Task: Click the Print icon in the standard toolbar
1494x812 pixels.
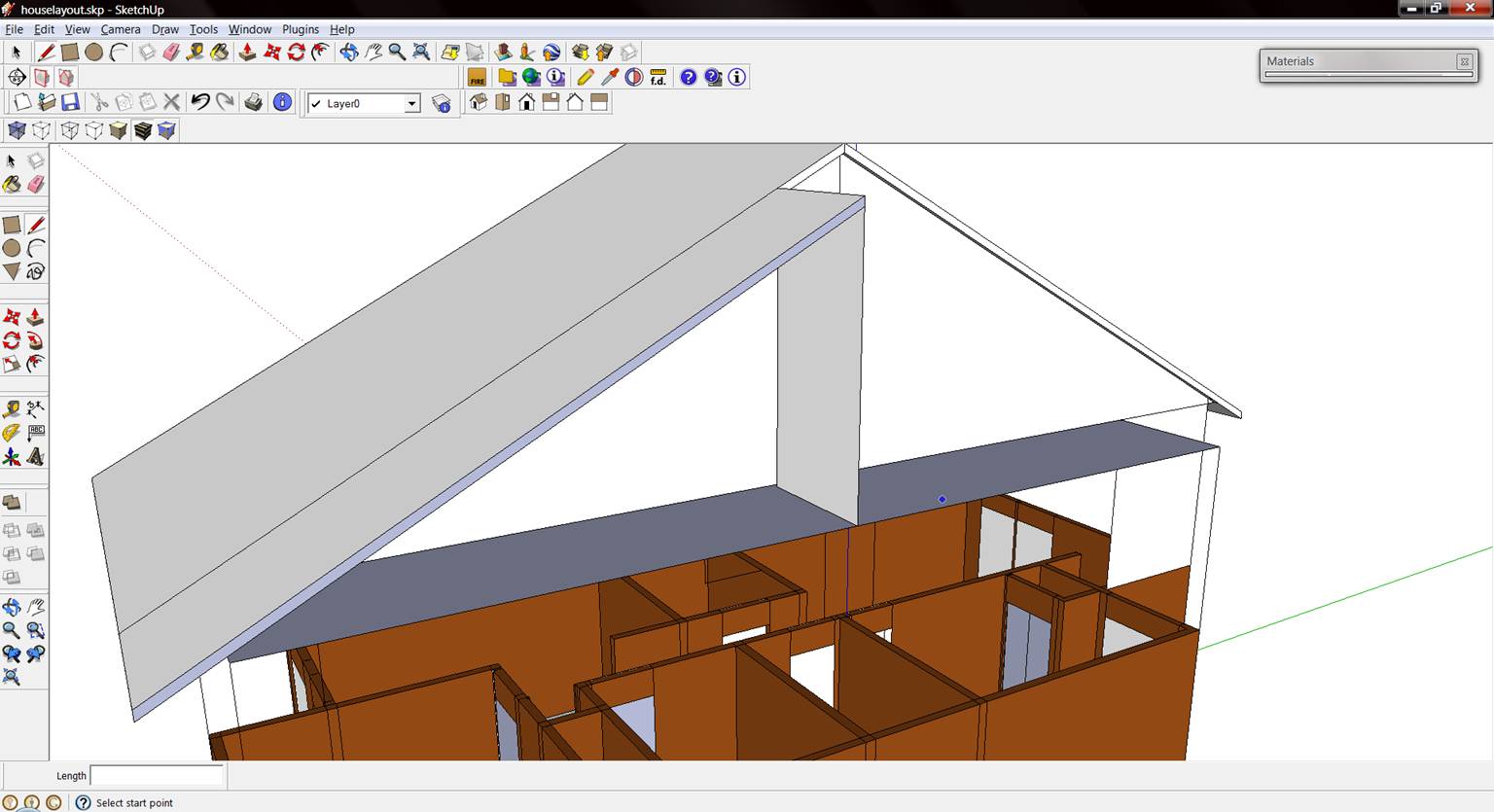Action: 253,102
